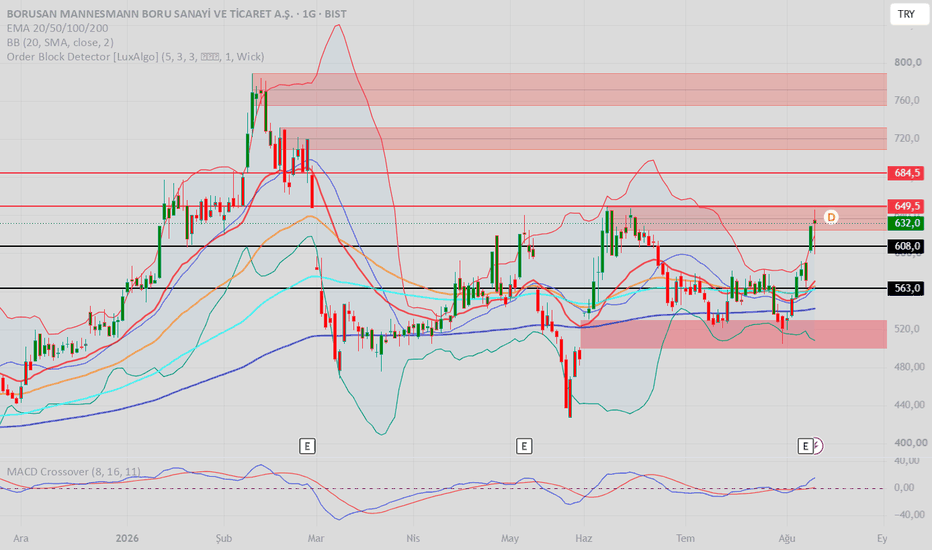Open the TRY currency selector
Screen dimensions: 932x550
[x=908, y=14]
